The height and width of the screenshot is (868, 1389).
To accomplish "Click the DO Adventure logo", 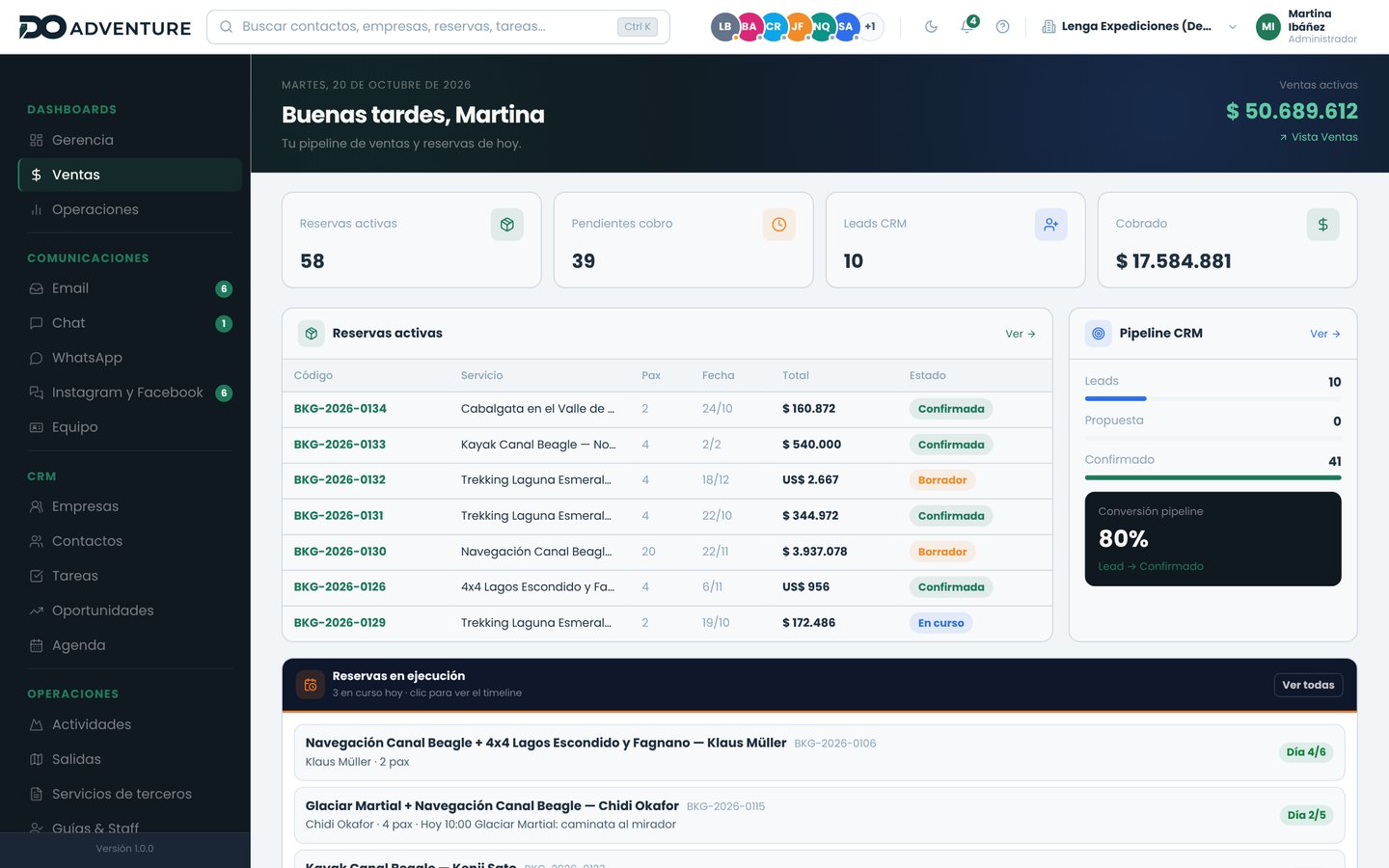I will click(105, 27).
